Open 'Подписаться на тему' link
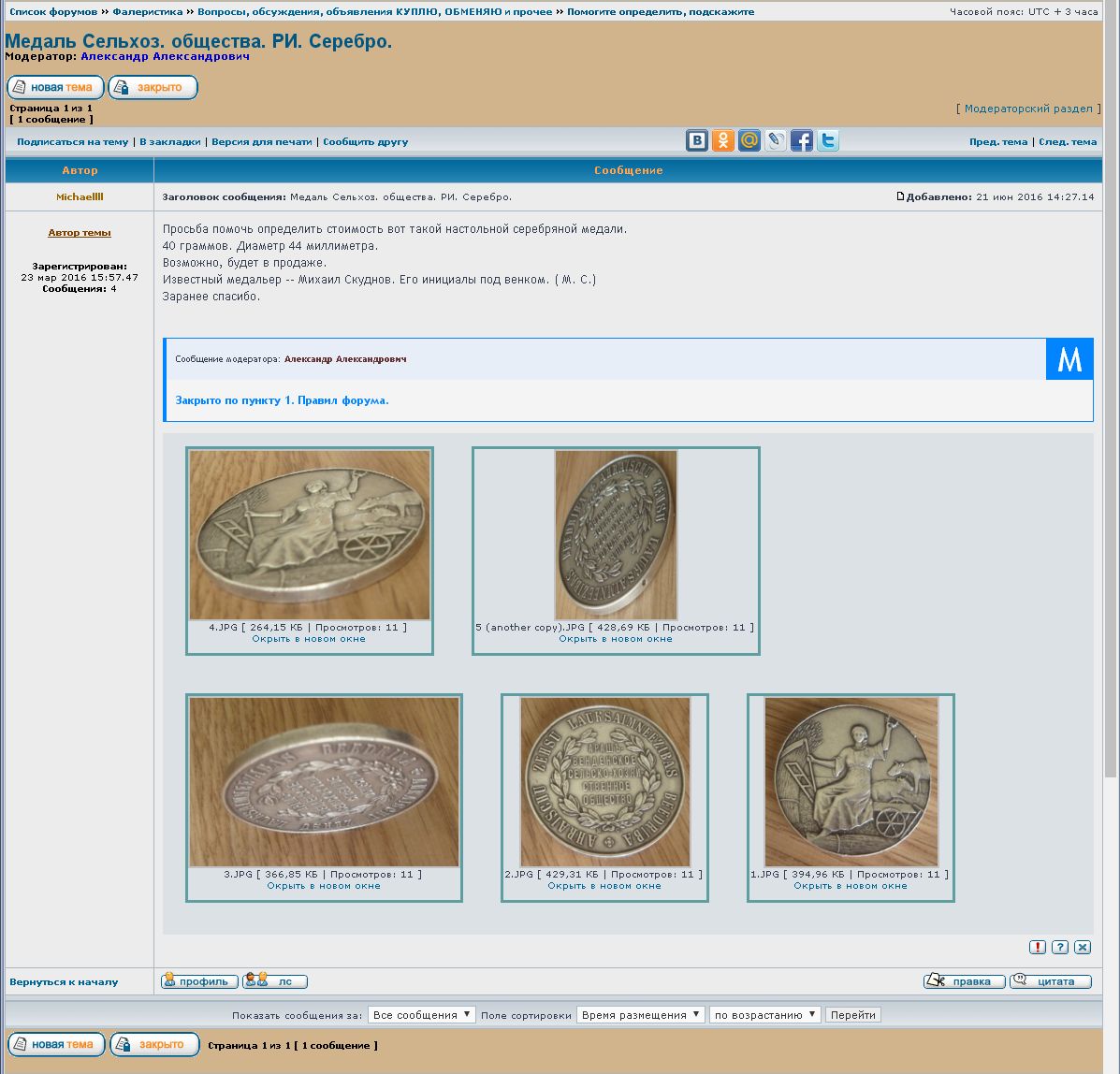Viewport: 1120px width, 1074px height. click(72, 142)
